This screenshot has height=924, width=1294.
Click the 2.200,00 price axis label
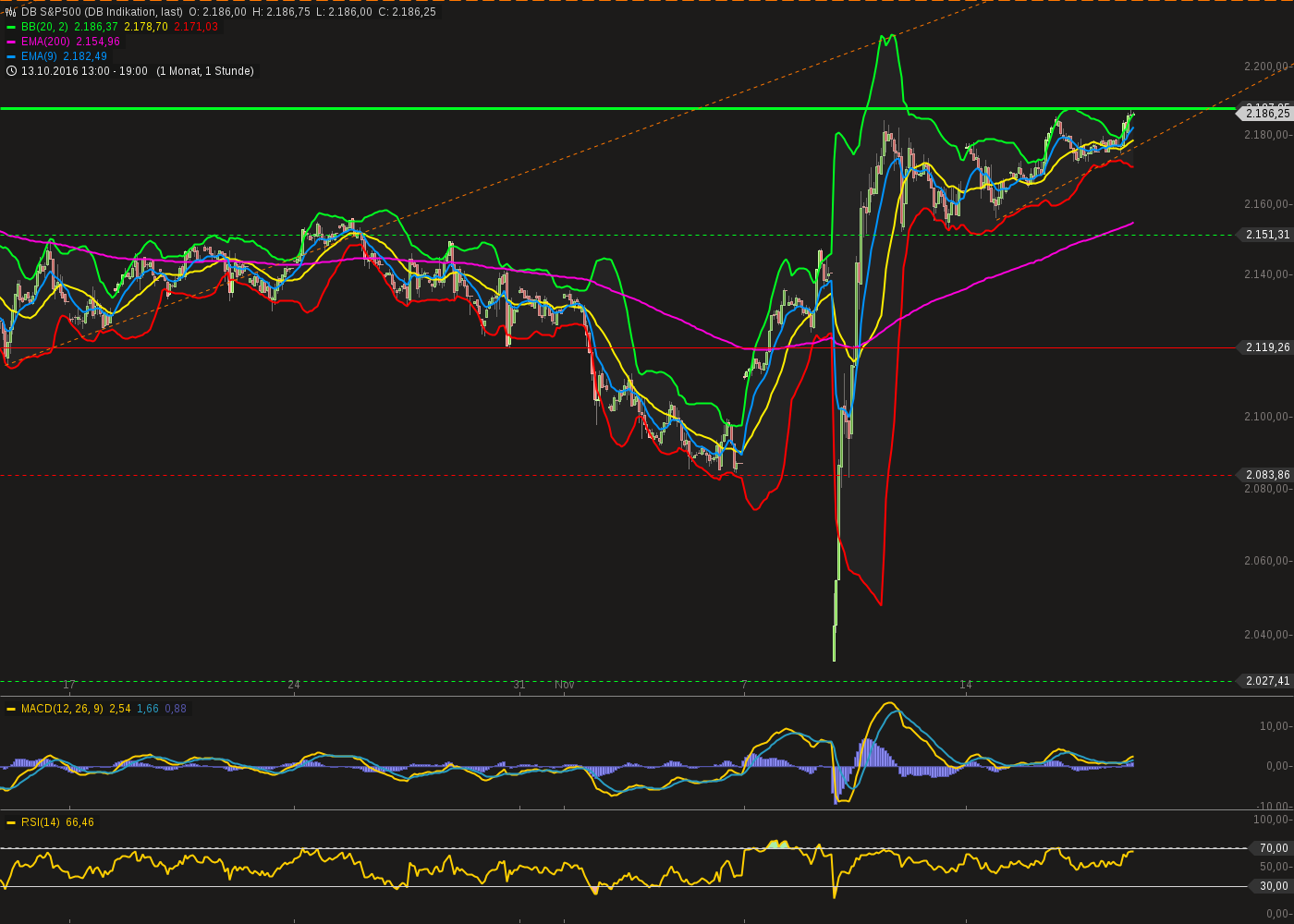(1266, 67)
